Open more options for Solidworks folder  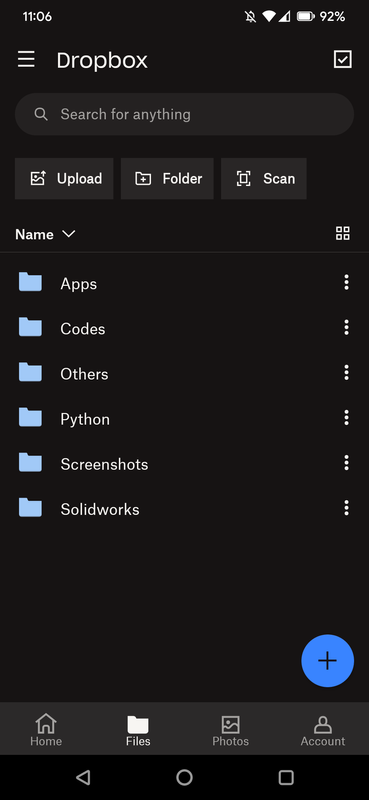(347, 508)
